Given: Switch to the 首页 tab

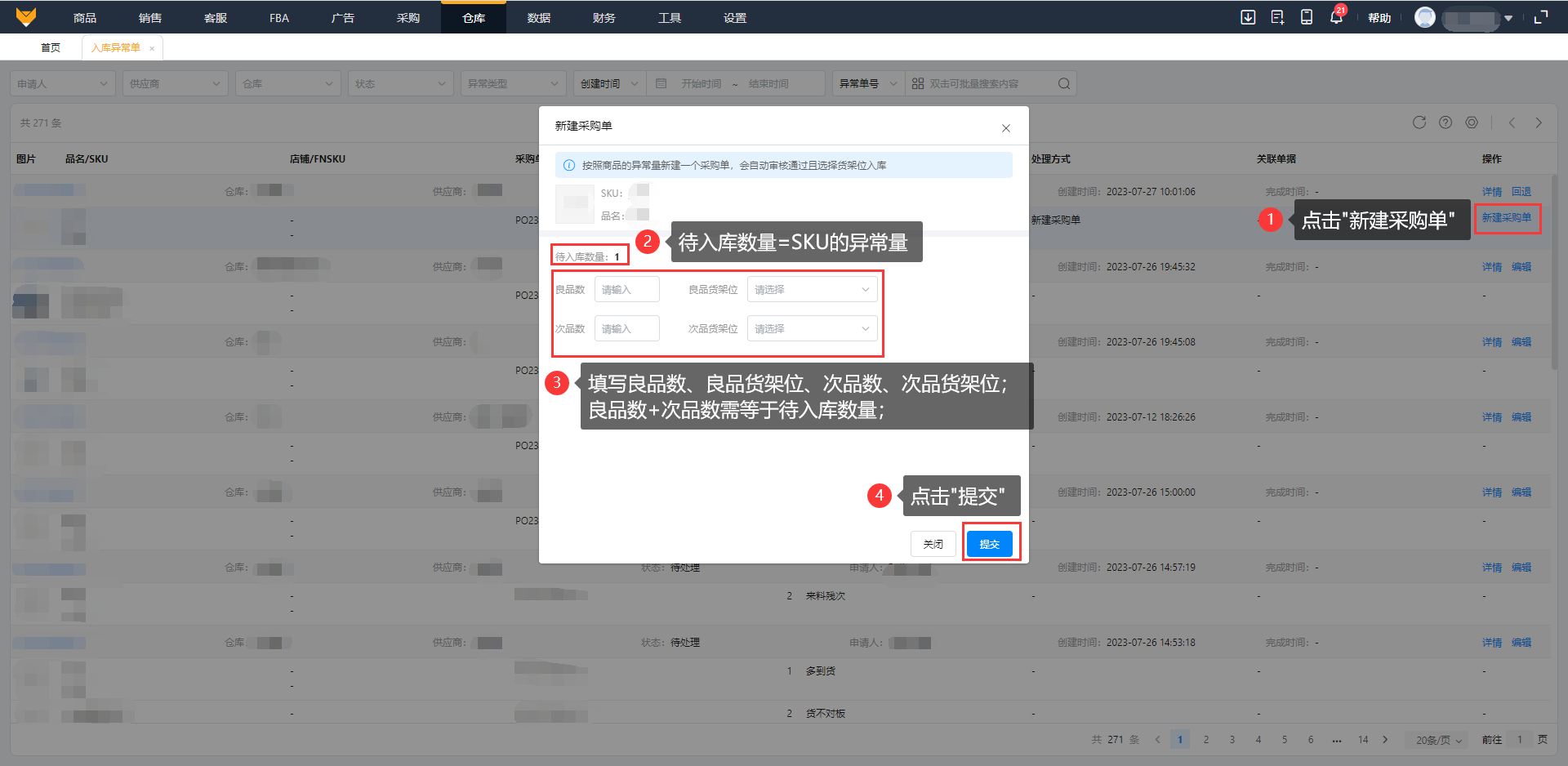Looking at the screenshot, I should click(x=51, y=47).
